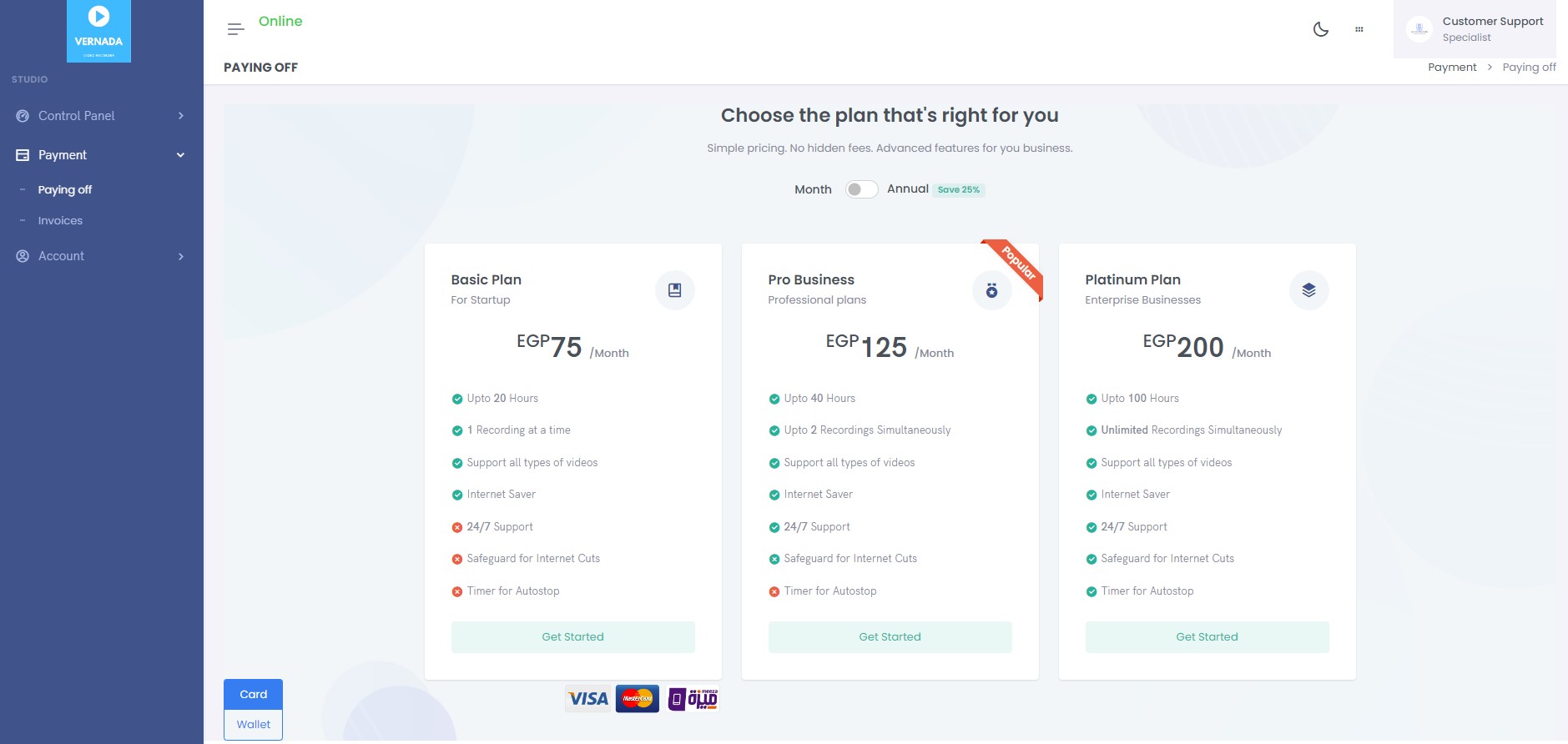
Task: Collapse the Payment menu section
Action: point(100,155)
